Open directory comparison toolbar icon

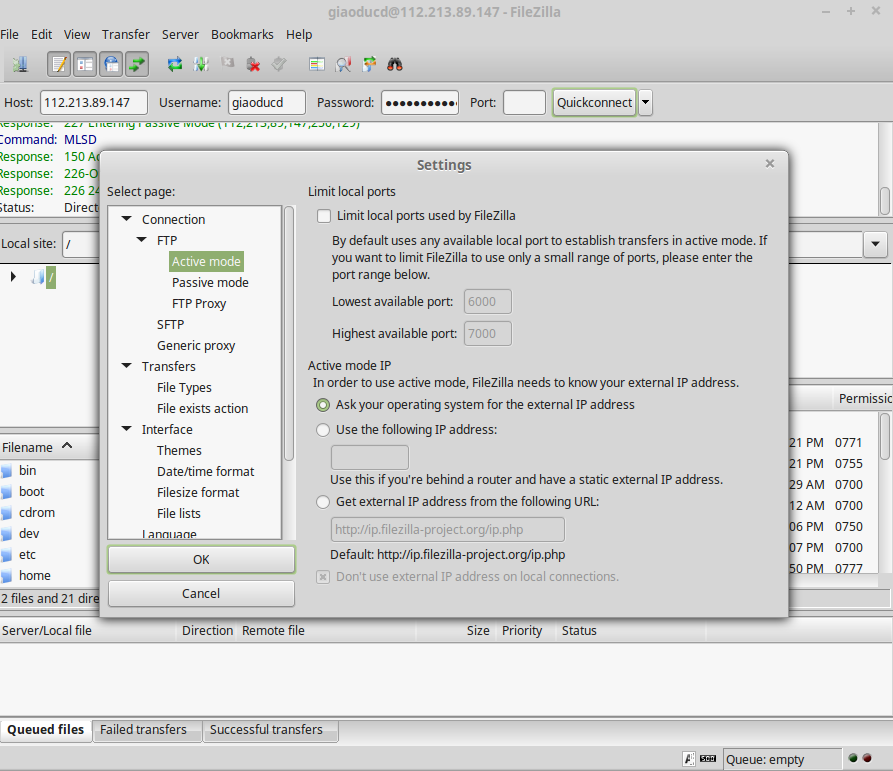317,64
